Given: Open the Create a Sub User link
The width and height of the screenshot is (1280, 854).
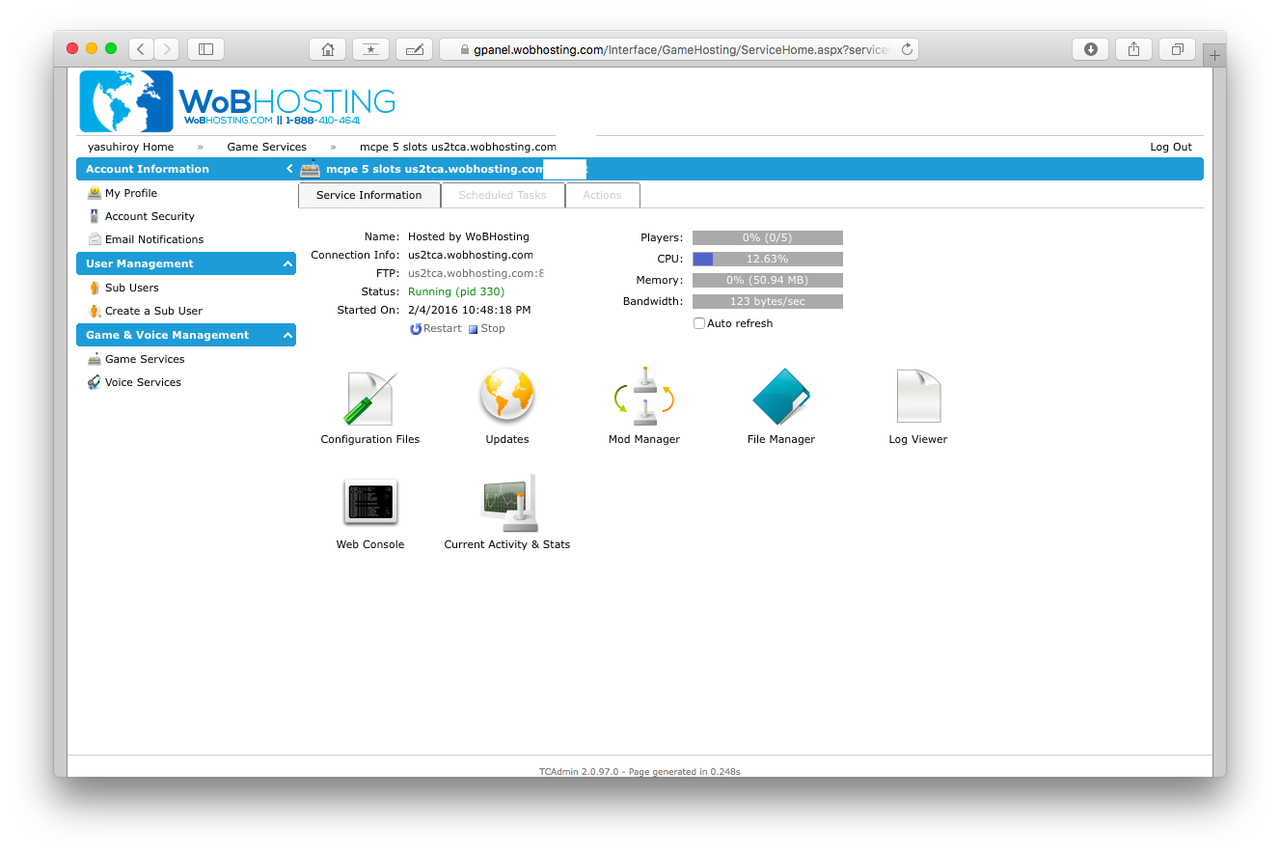Looking at the screenshot, I should pos(154,311).
